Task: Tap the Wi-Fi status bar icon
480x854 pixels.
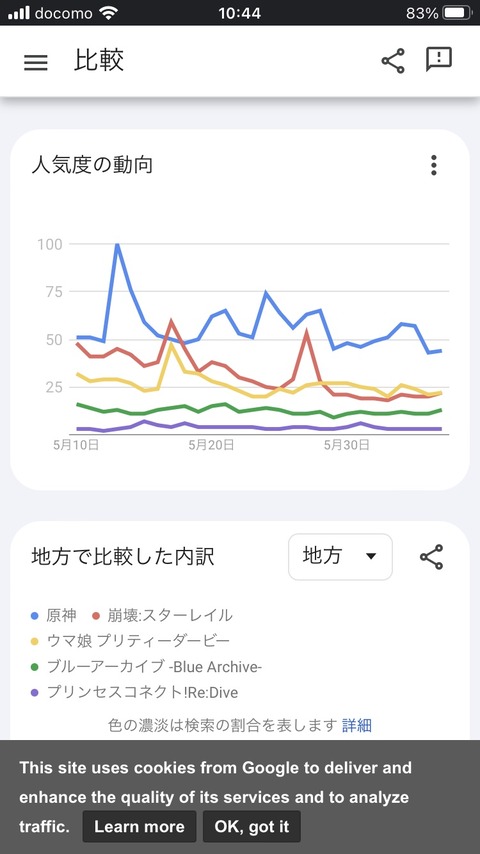Action: tap(109, 13)
